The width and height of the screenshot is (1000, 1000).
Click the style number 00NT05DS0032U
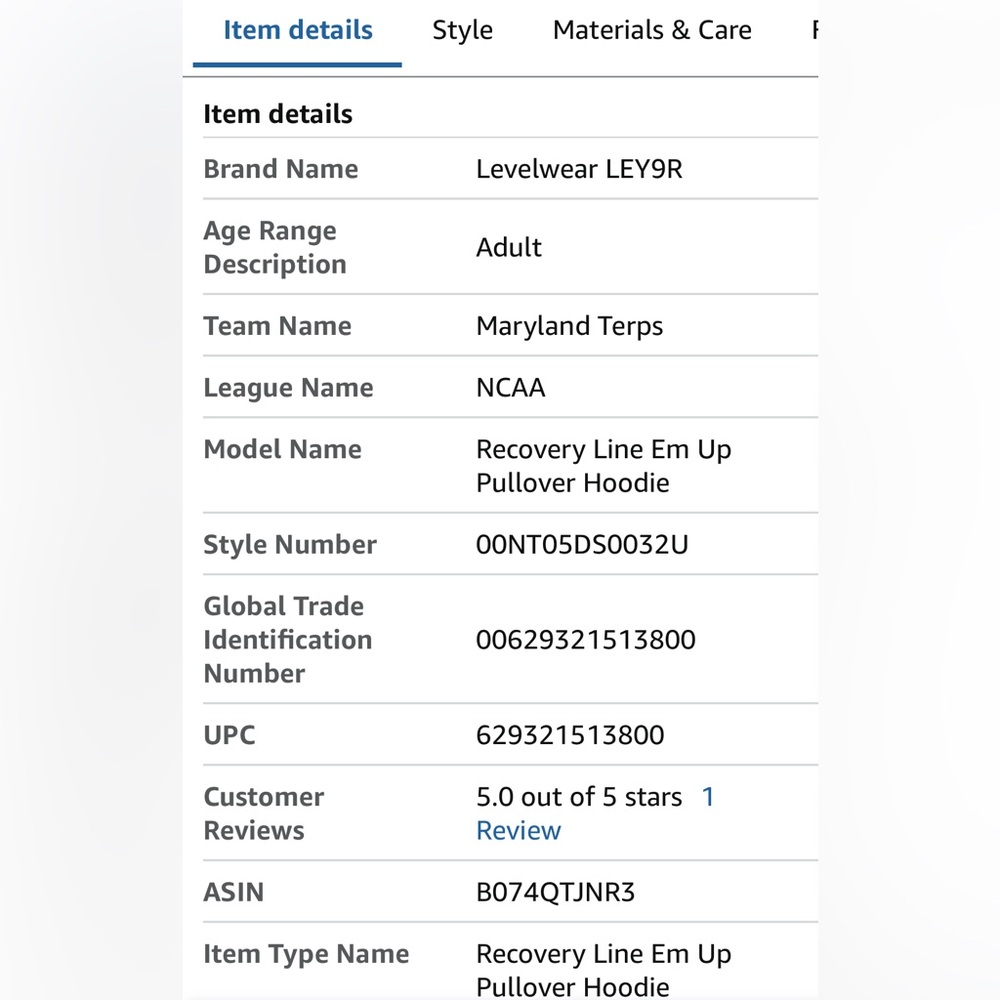pos(582,545)
